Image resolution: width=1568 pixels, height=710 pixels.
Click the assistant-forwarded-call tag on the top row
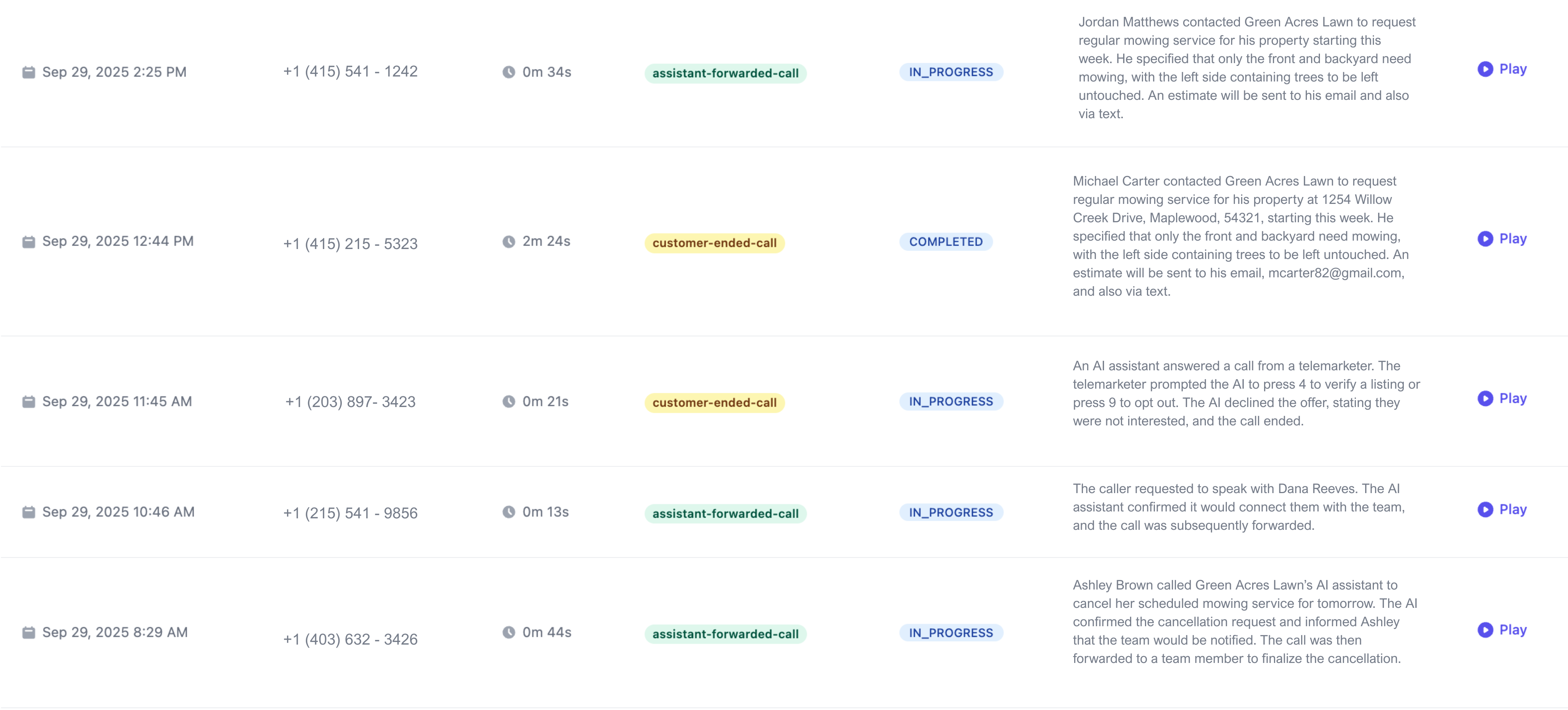tap(725, 73)
